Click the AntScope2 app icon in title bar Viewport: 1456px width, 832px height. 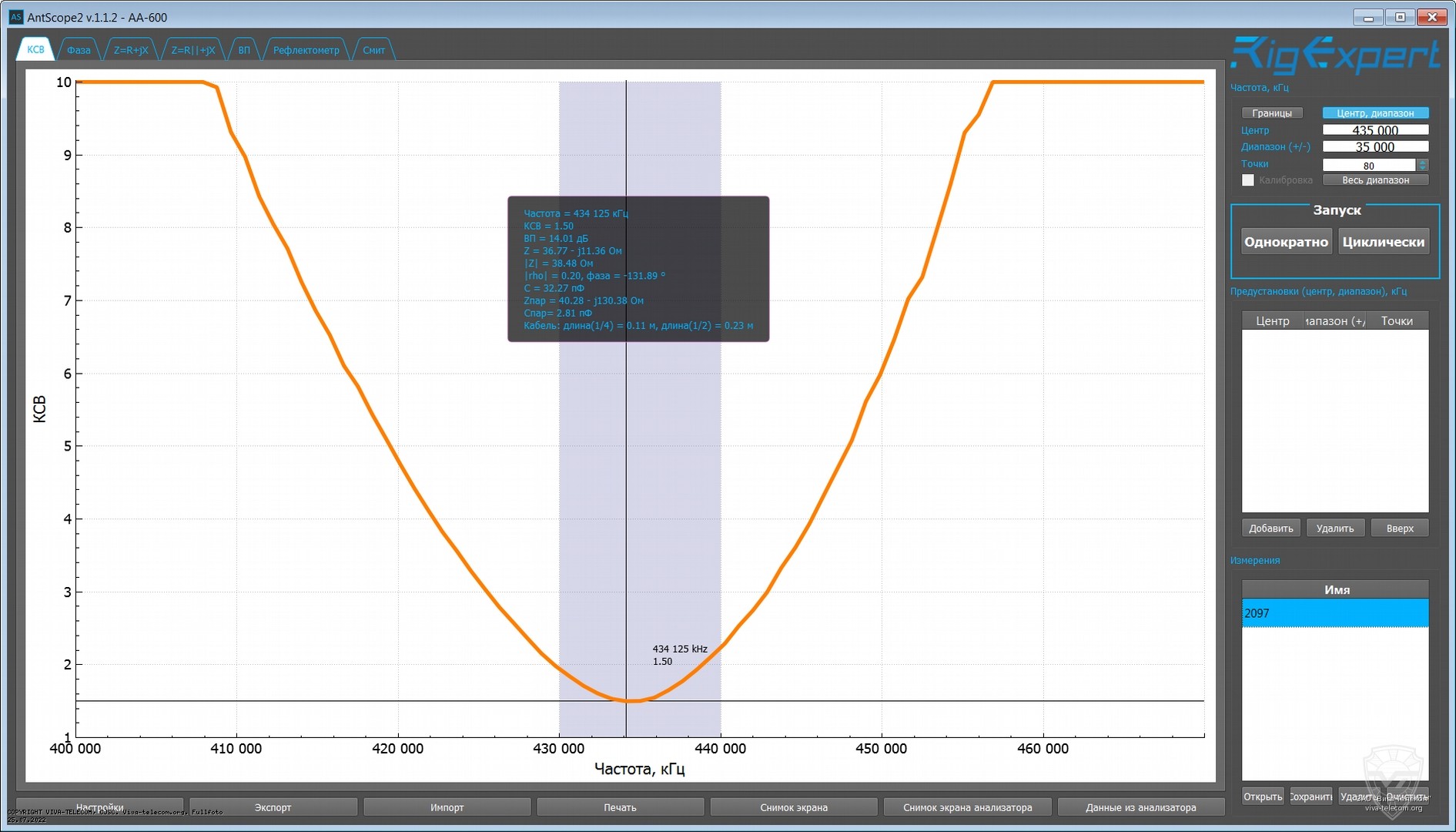pos(15,17)
